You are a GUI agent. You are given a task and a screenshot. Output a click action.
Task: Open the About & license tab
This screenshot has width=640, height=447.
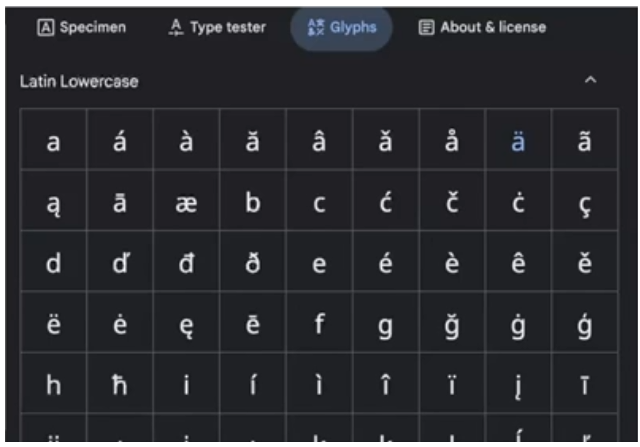[483, 27]
